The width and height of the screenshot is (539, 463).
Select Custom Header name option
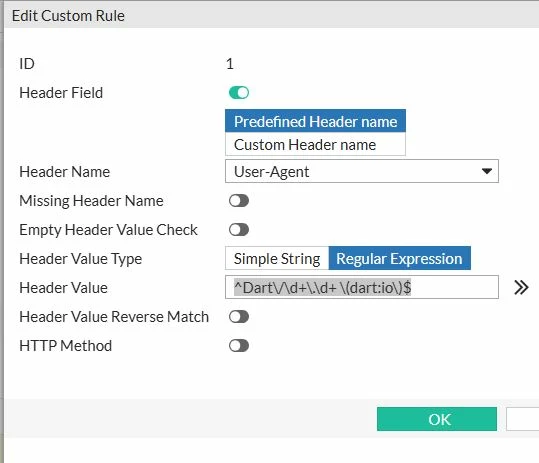315,144
